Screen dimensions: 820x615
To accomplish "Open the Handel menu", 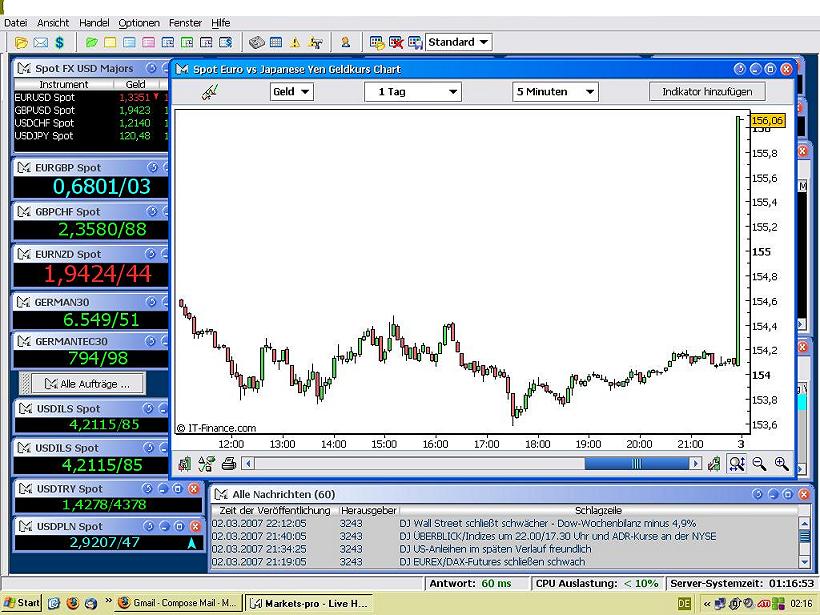I will click(94, 22).
